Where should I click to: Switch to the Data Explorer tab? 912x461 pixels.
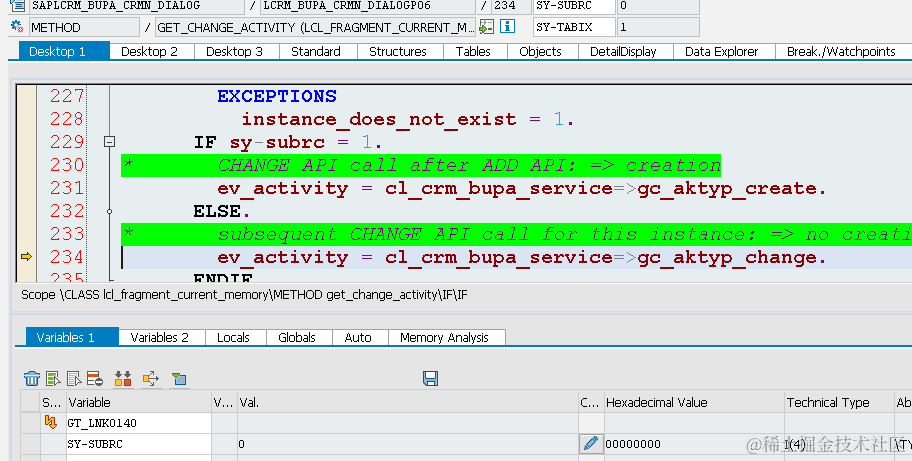722,51
